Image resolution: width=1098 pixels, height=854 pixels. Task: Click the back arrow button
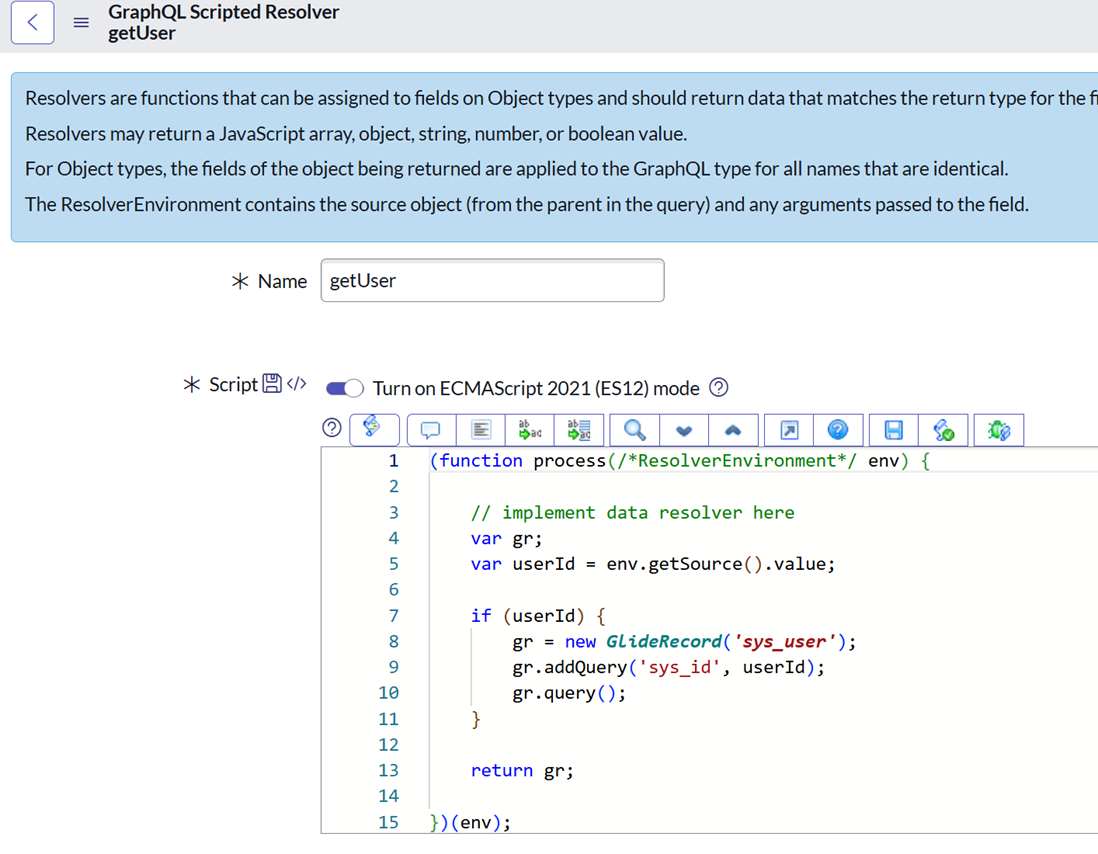click(x=33, y=23)
